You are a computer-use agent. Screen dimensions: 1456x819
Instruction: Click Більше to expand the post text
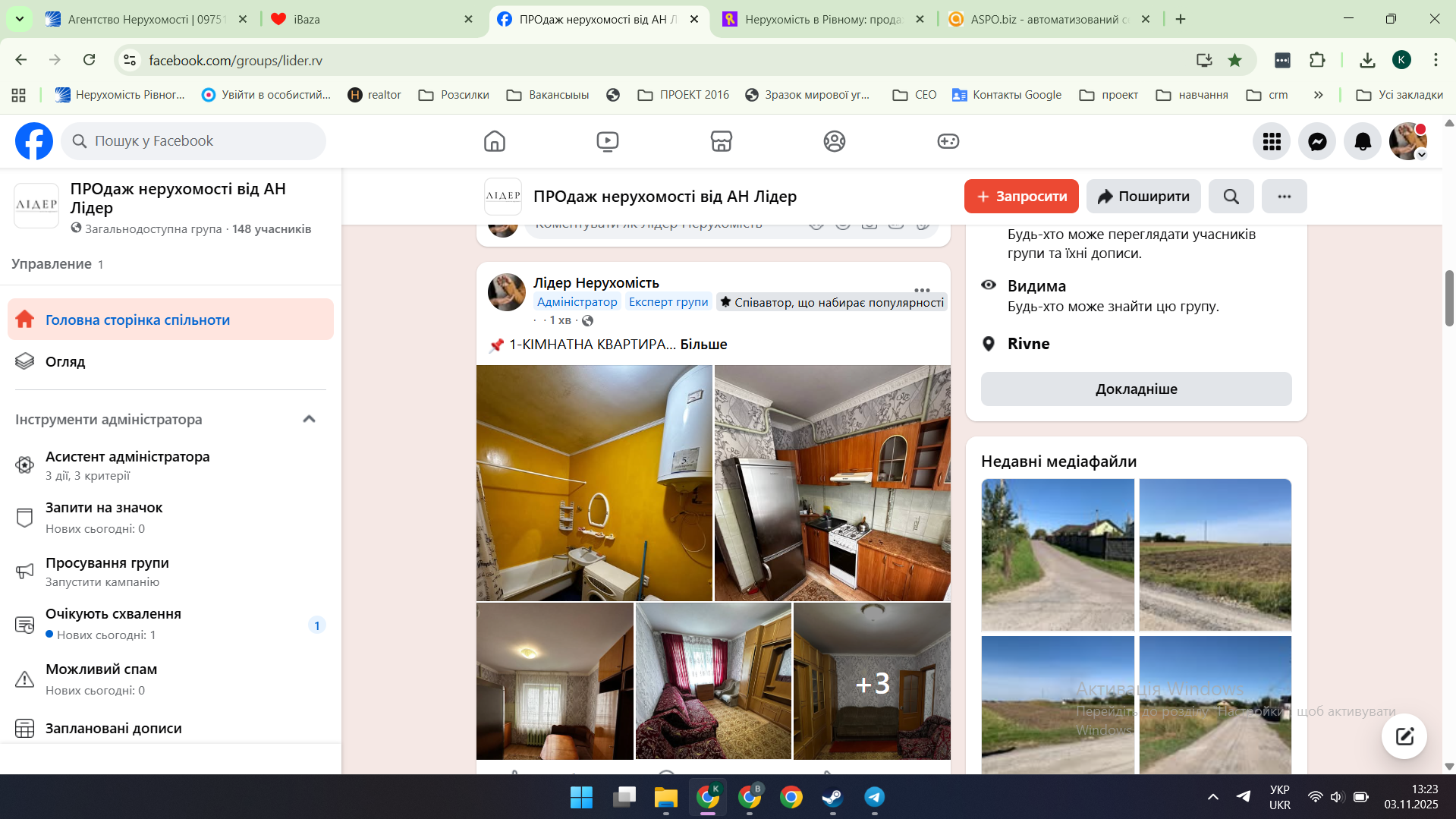point(703,345)
